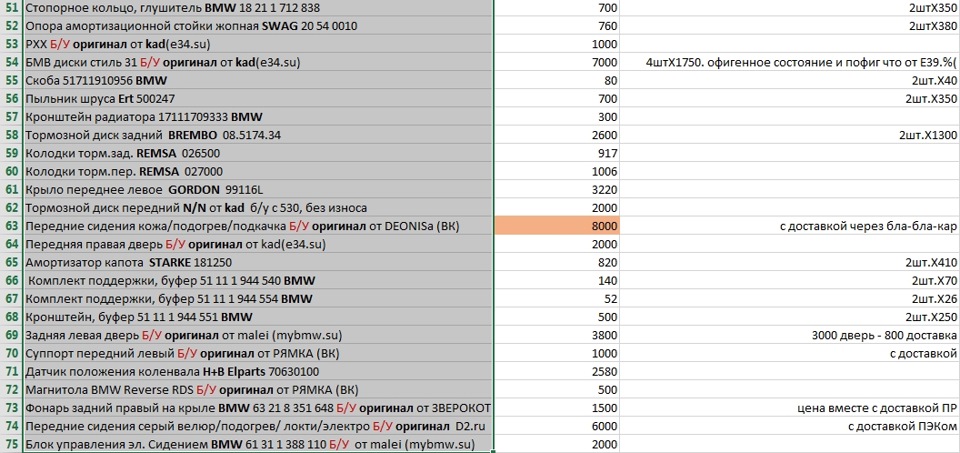Select note 'с доставкой ПЭКом'

pos(790,426)
